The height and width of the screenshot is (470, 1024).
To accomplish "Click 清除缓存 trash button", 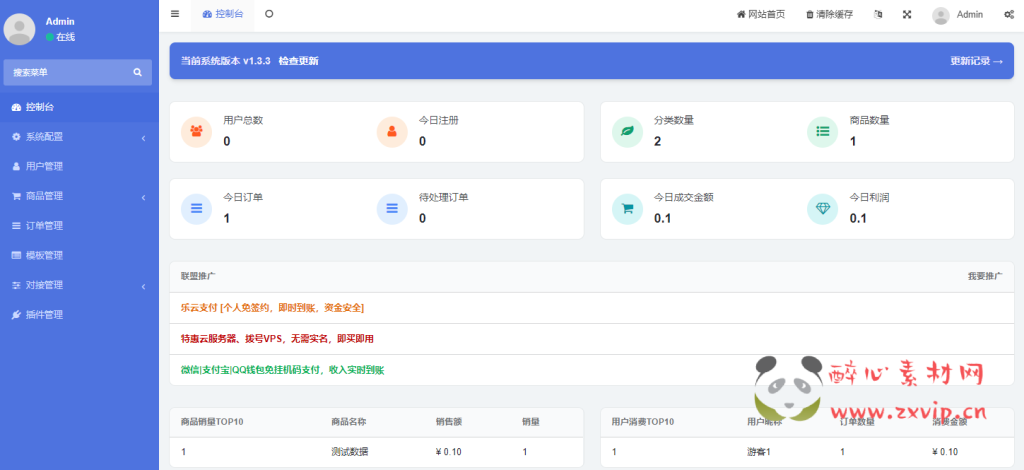I will [829, 14].
